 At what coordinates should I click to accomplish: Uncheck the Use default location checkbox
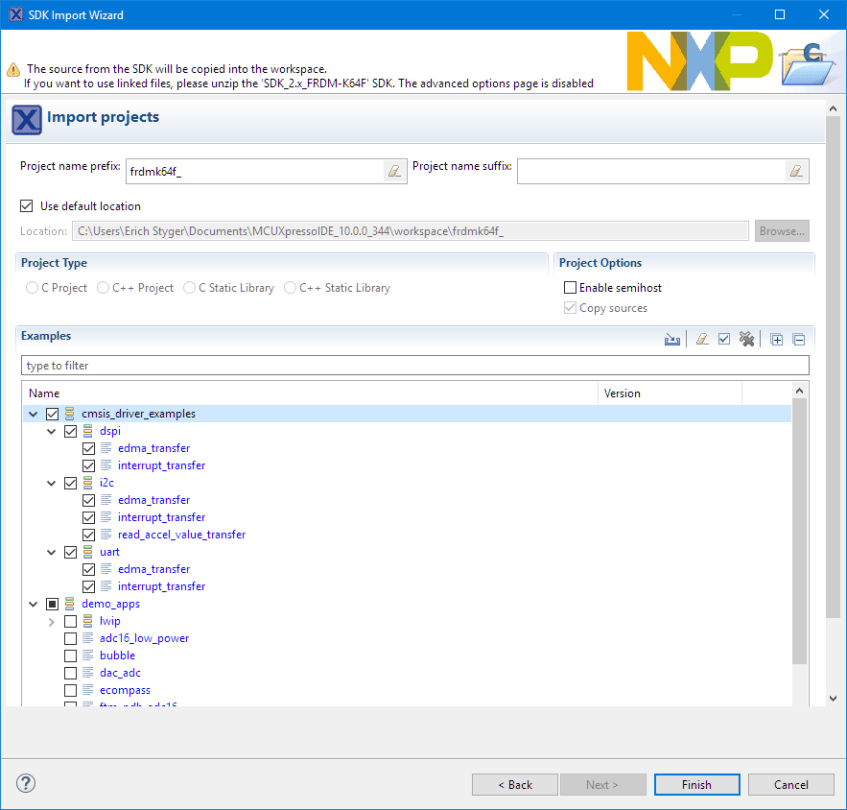click(x=25, y=205)
